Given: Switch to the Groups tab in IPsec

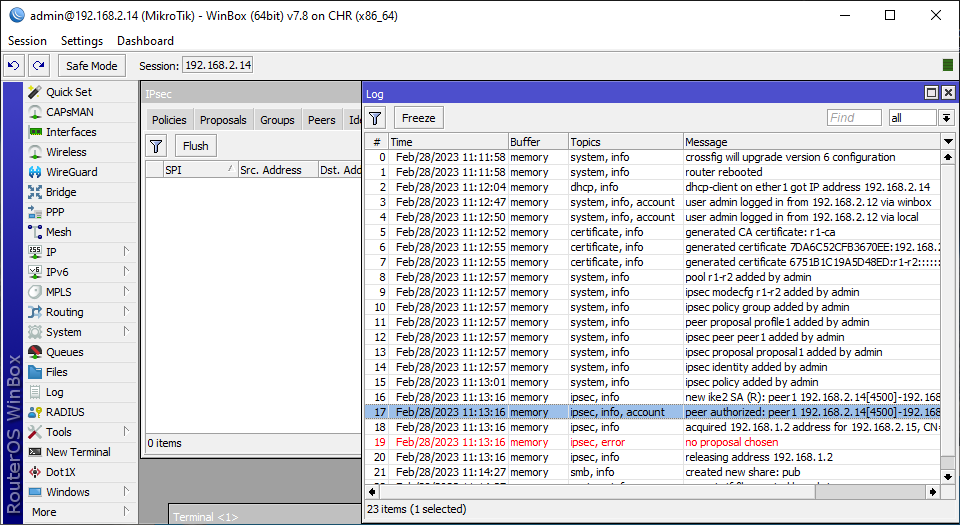Looking at the screenshot, I should pos(277,120).
